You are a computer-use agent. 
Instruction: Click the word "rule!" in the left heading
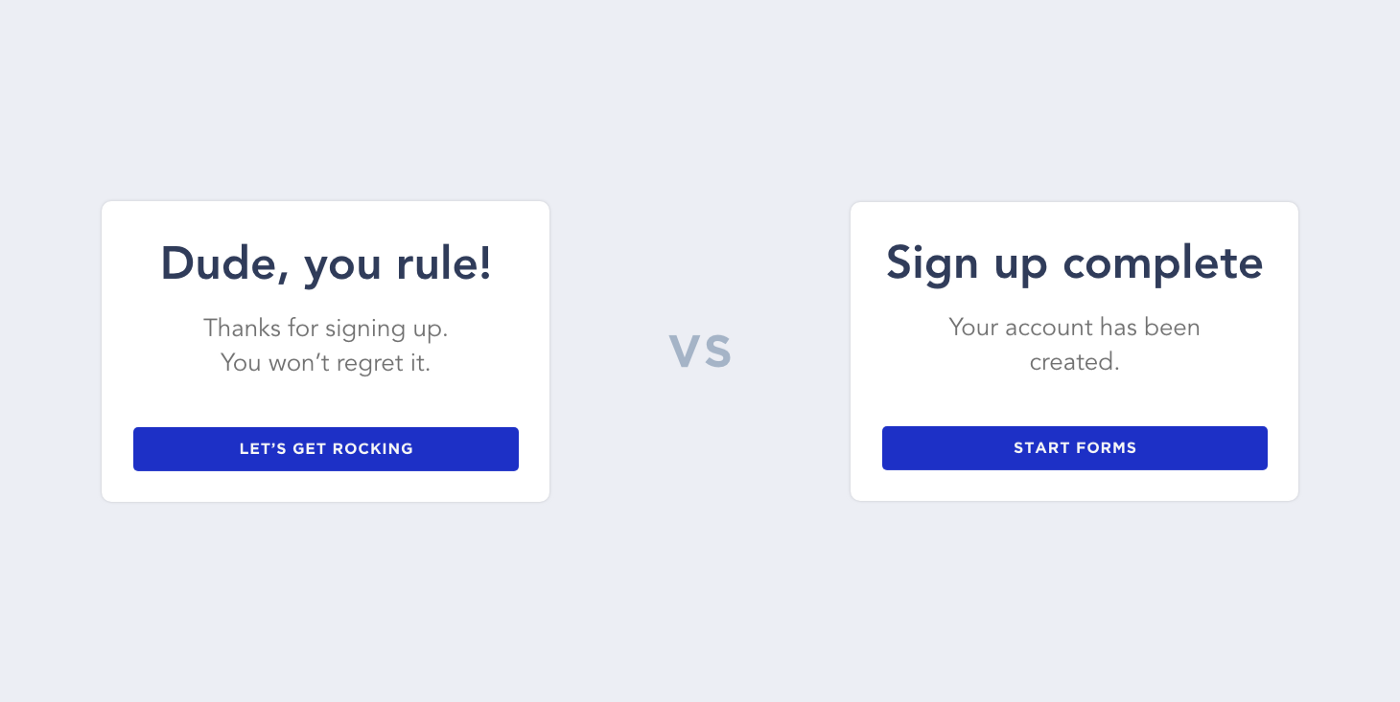pos(446,263)
